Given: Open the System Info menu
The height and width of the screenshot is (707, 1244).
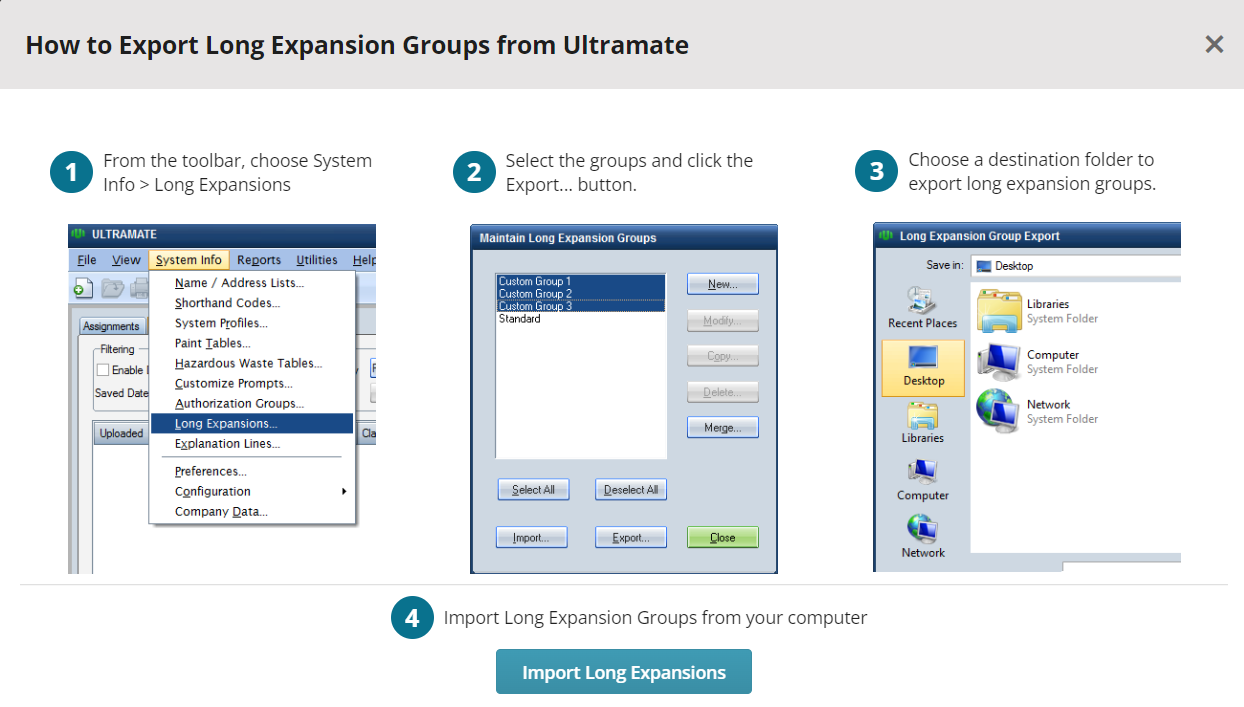Looking at the screenshot, I should (189, 260).
